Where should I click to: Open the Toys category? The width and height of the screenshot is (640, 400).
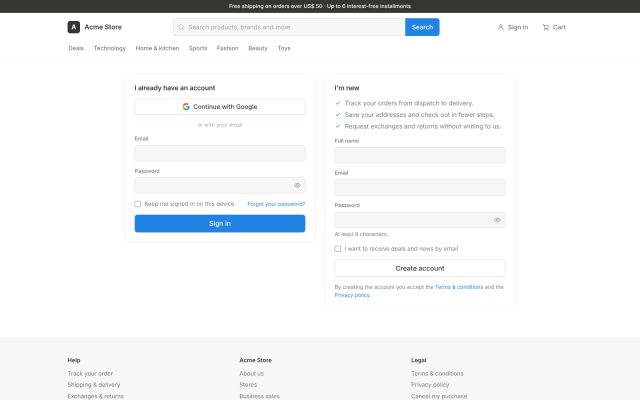(284, 48)
